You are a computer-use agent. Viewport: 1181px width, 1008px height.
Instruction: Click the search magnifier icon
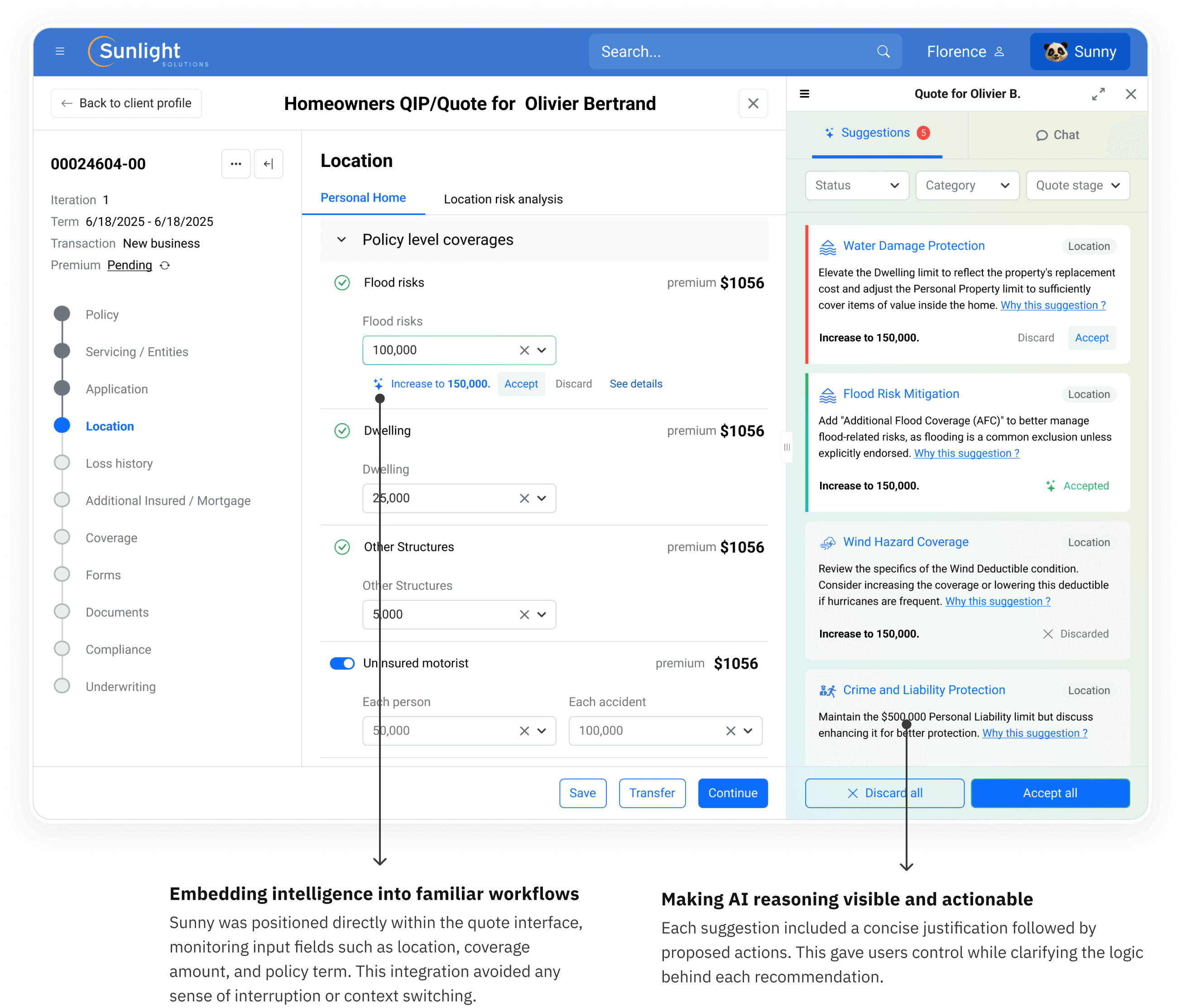click(883, 52)
